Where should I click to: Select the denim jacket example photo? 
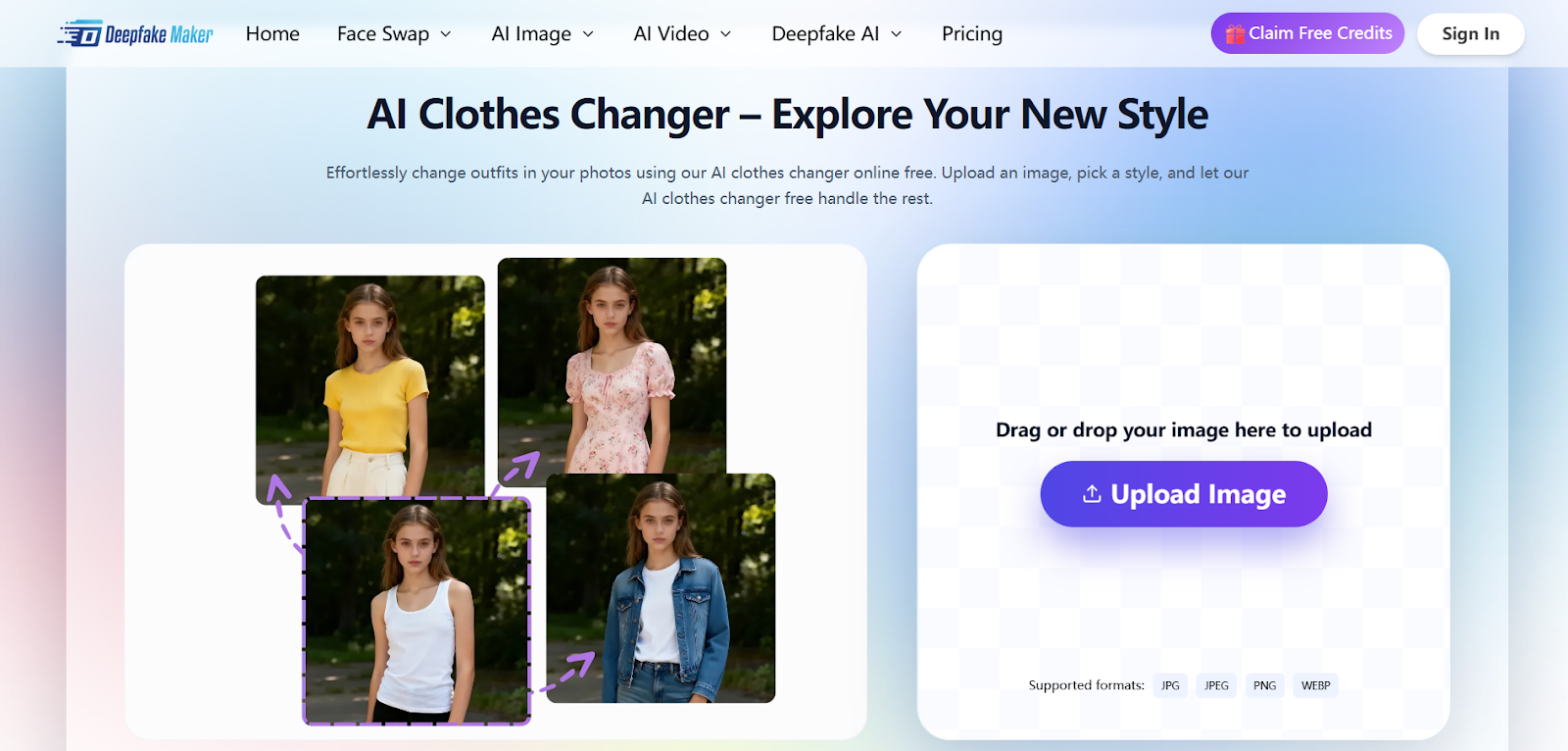coord(661,588)
